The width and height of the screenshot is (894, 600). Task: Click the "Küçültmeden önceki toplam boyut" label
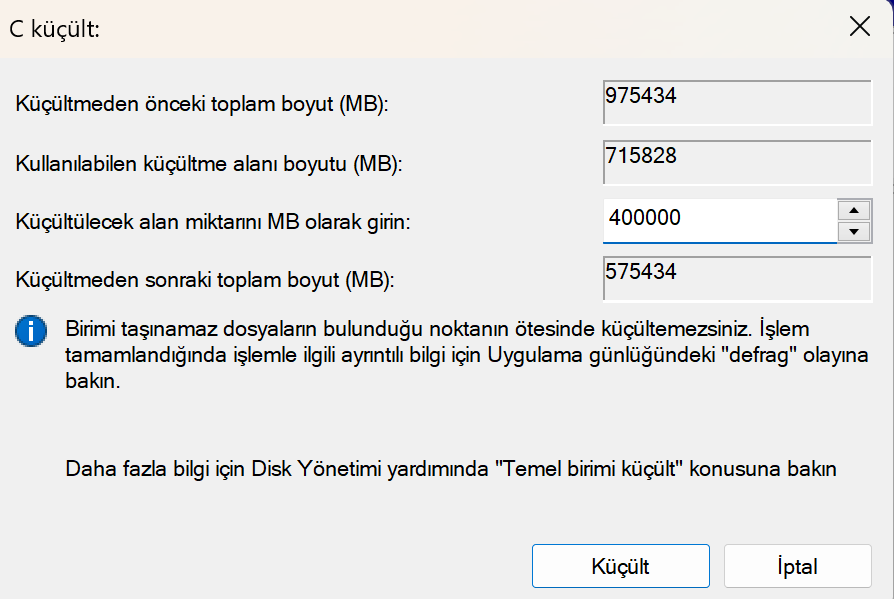coord(201,104)
